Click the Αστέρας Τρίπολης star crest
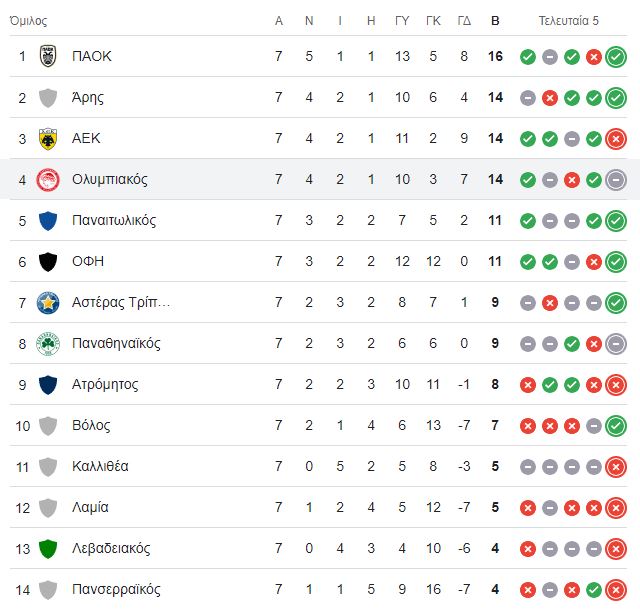Screen dimensions: 640x614 pyautogui.click(x=48, y=303)
